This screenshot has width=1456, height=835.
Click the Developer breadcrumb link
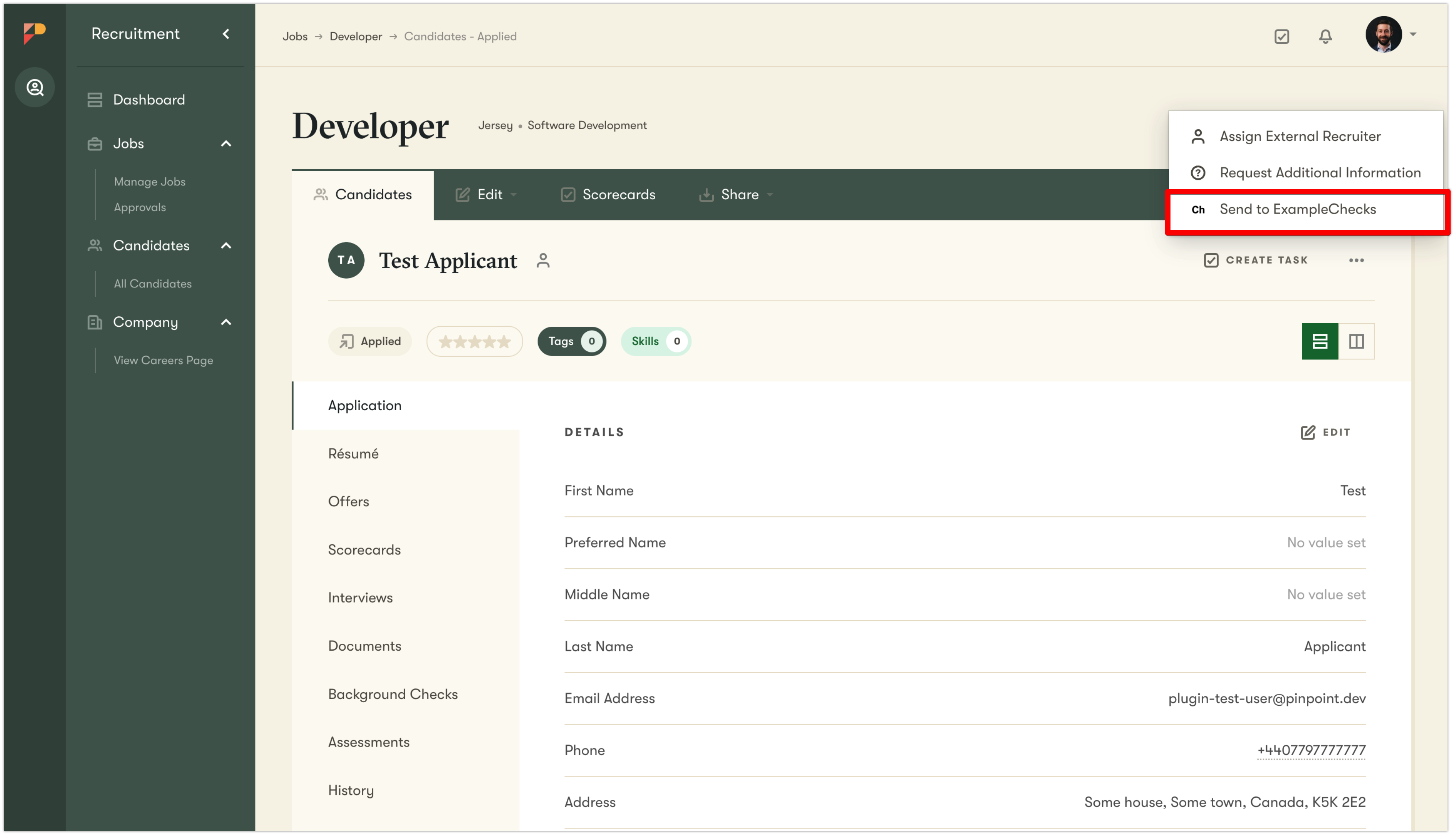click(x=356, y=37)
